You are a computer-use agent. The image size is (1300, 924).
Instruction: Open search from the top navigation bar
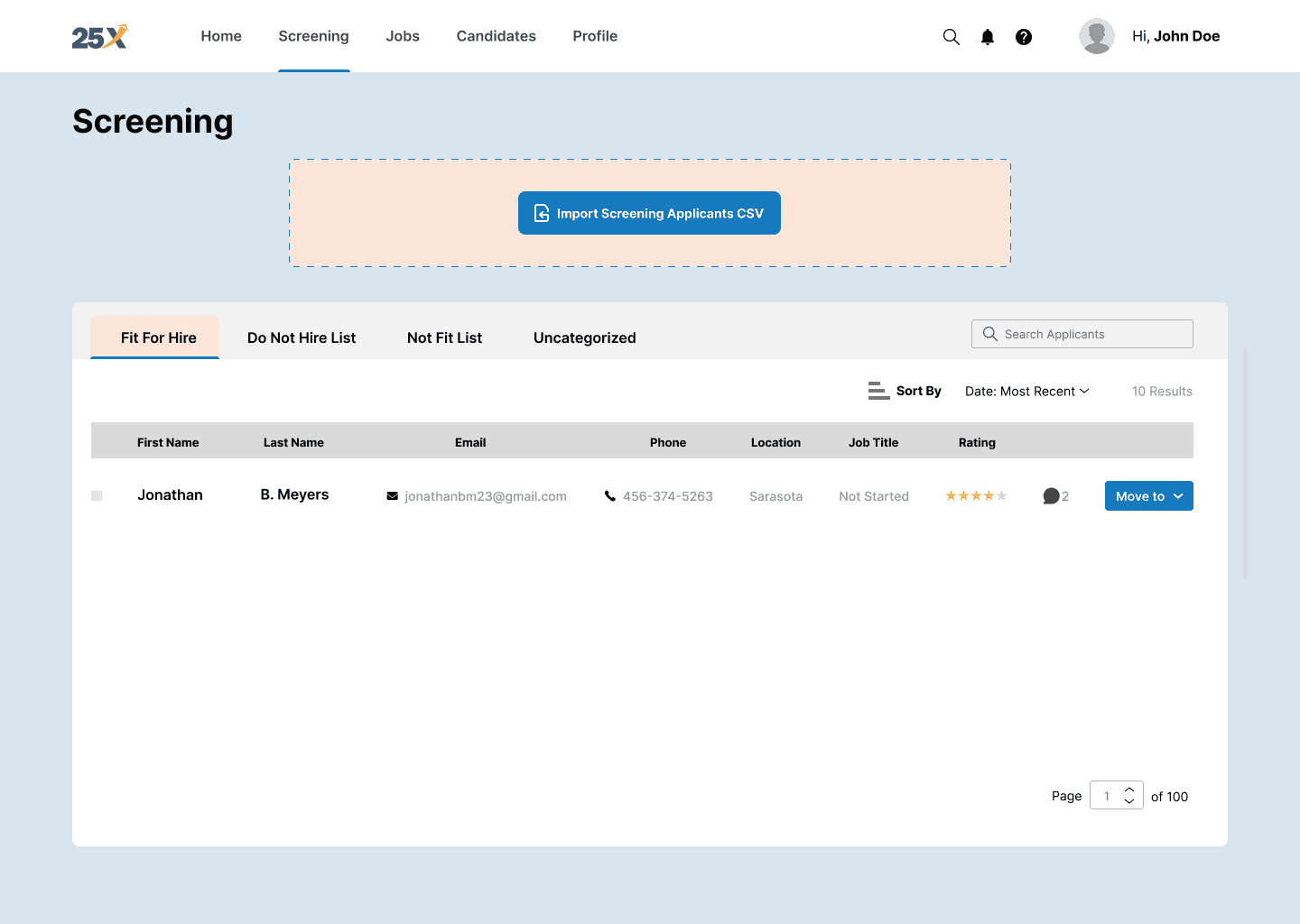951,36
